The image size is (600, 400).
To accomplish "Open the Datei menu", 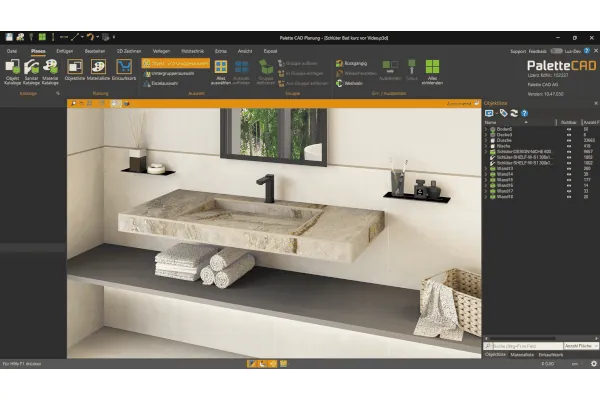I will pos(12,51).
